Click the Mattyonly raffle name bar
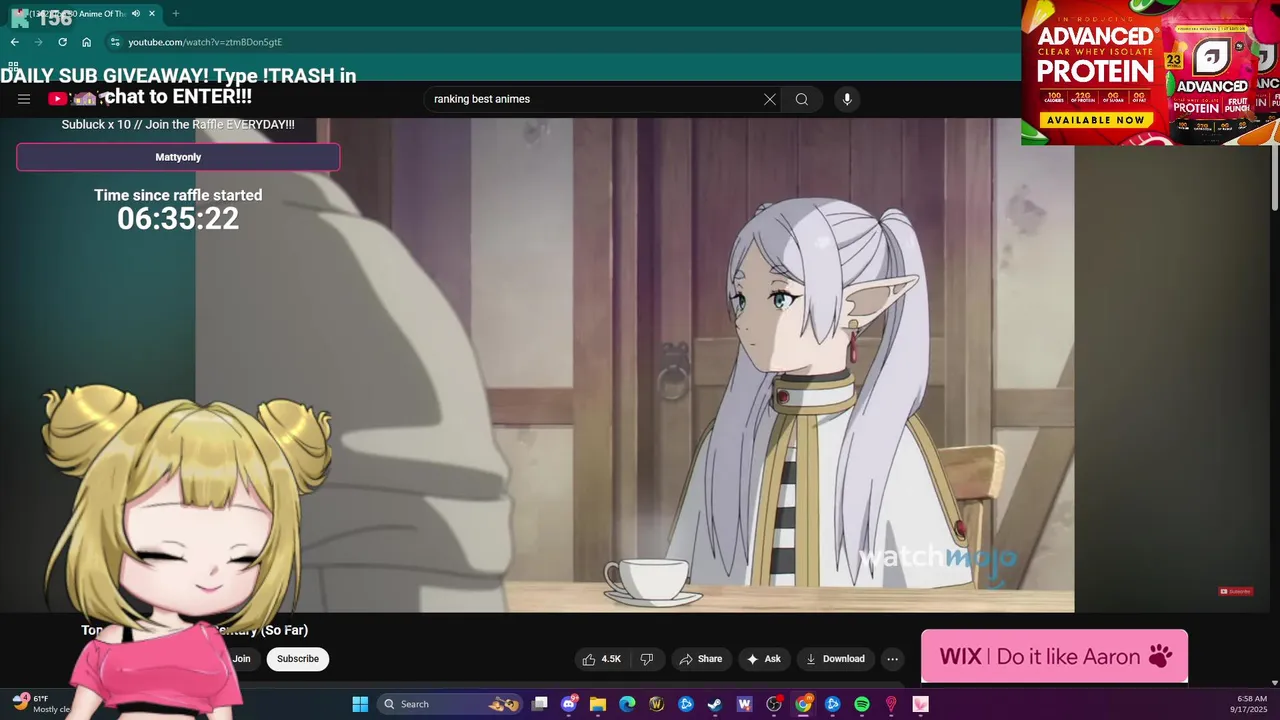 pyautogui.click(x=178, y=157)
